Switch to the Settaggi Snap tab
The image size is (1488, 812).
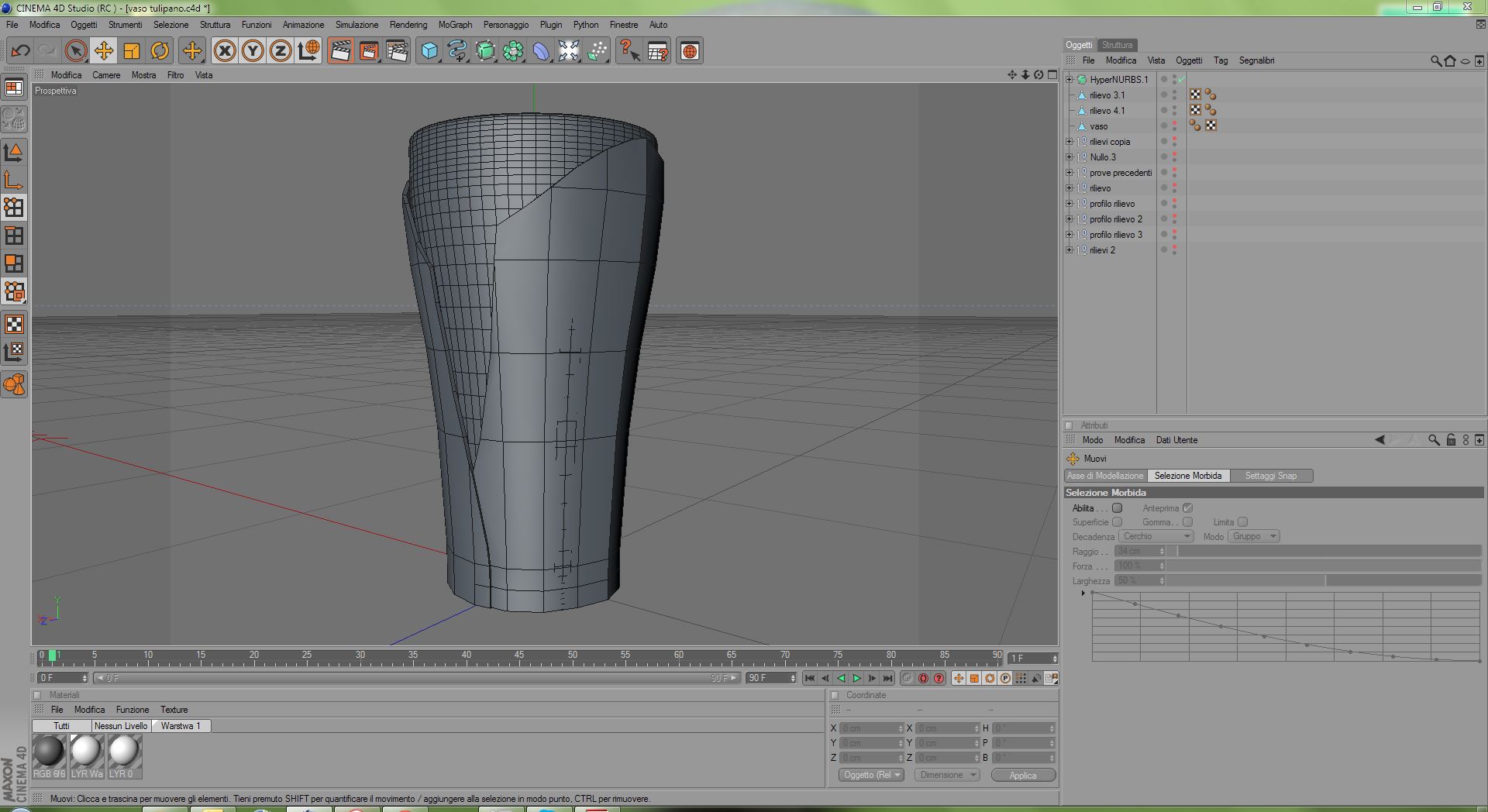tap(1270, 476)
